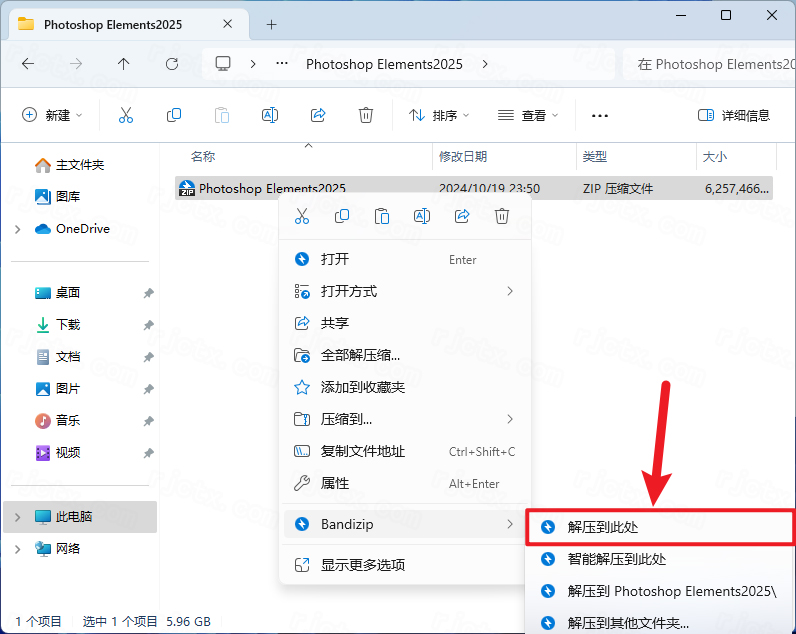Unpin 音乐 using its pin icon

point(148,421)
